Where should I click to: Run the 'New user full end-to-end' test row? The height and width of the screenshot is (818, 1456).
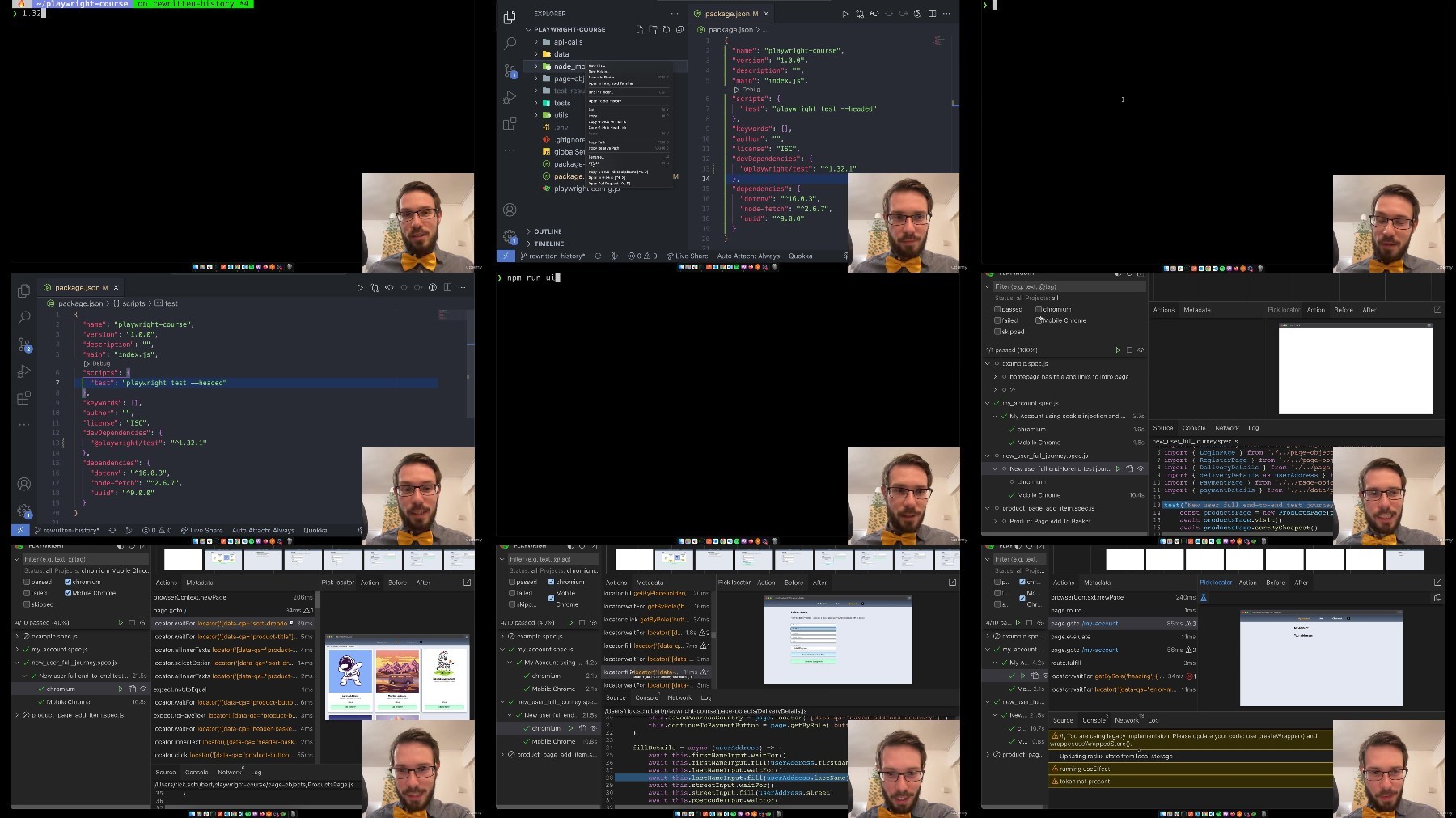click(1119, 468)
